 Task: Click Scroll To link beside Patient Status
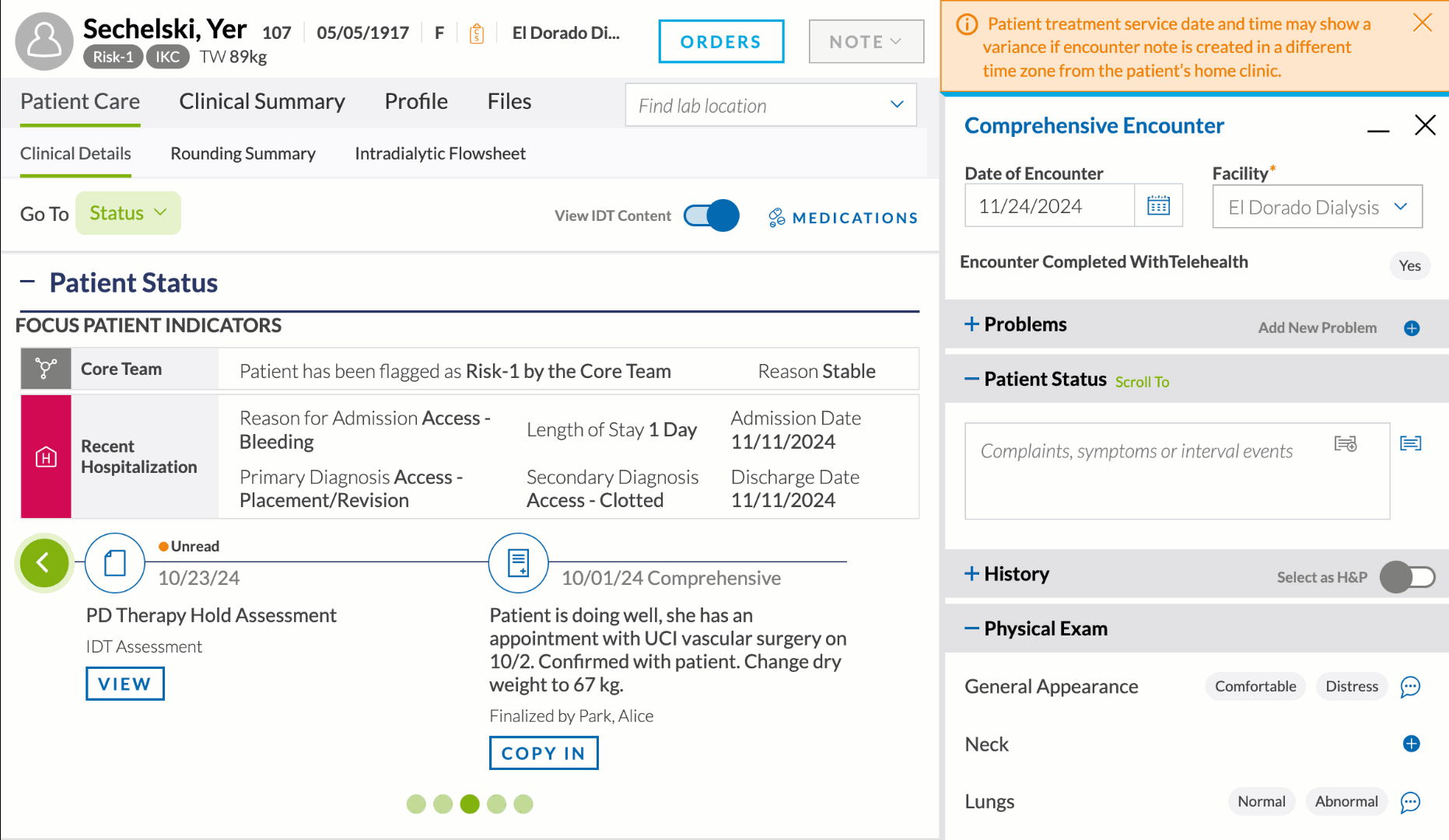1142,382
